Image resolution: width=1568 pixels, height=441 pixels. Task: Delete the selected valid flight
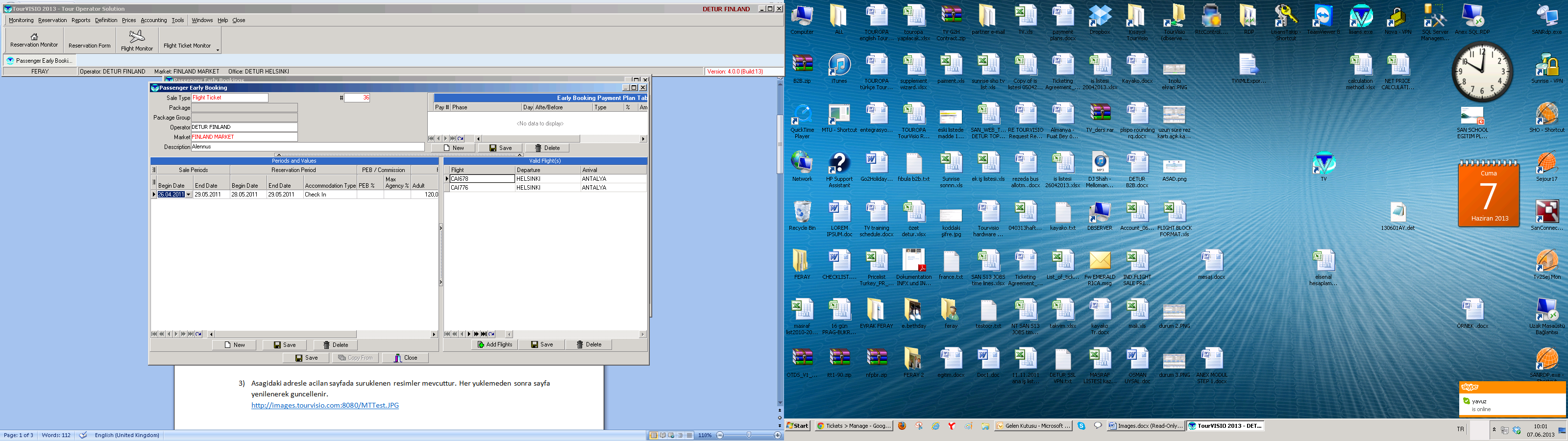pos(588,345)
